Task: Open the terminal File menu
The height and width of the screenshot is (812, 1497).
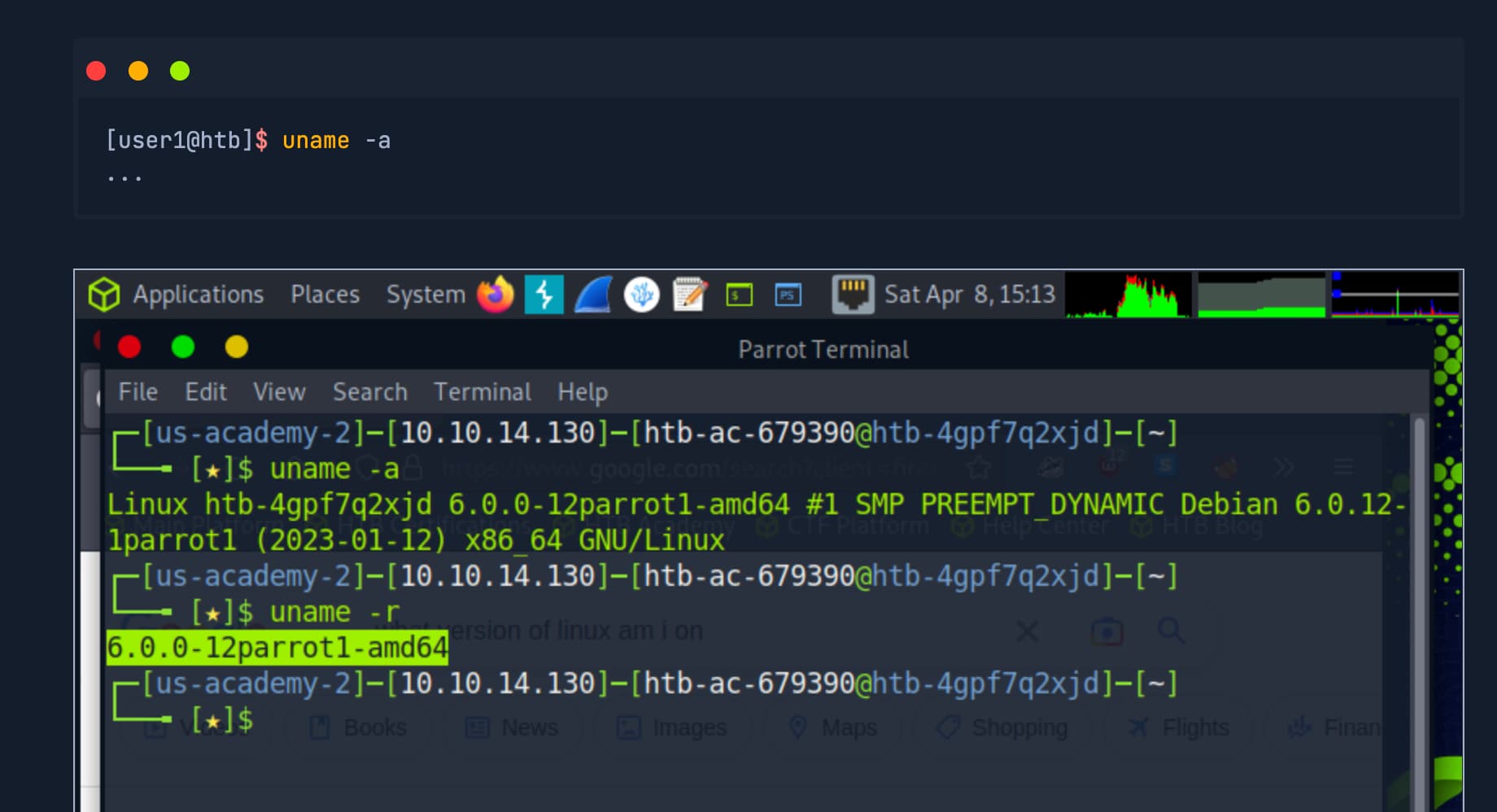Action: tap(137, 392)
